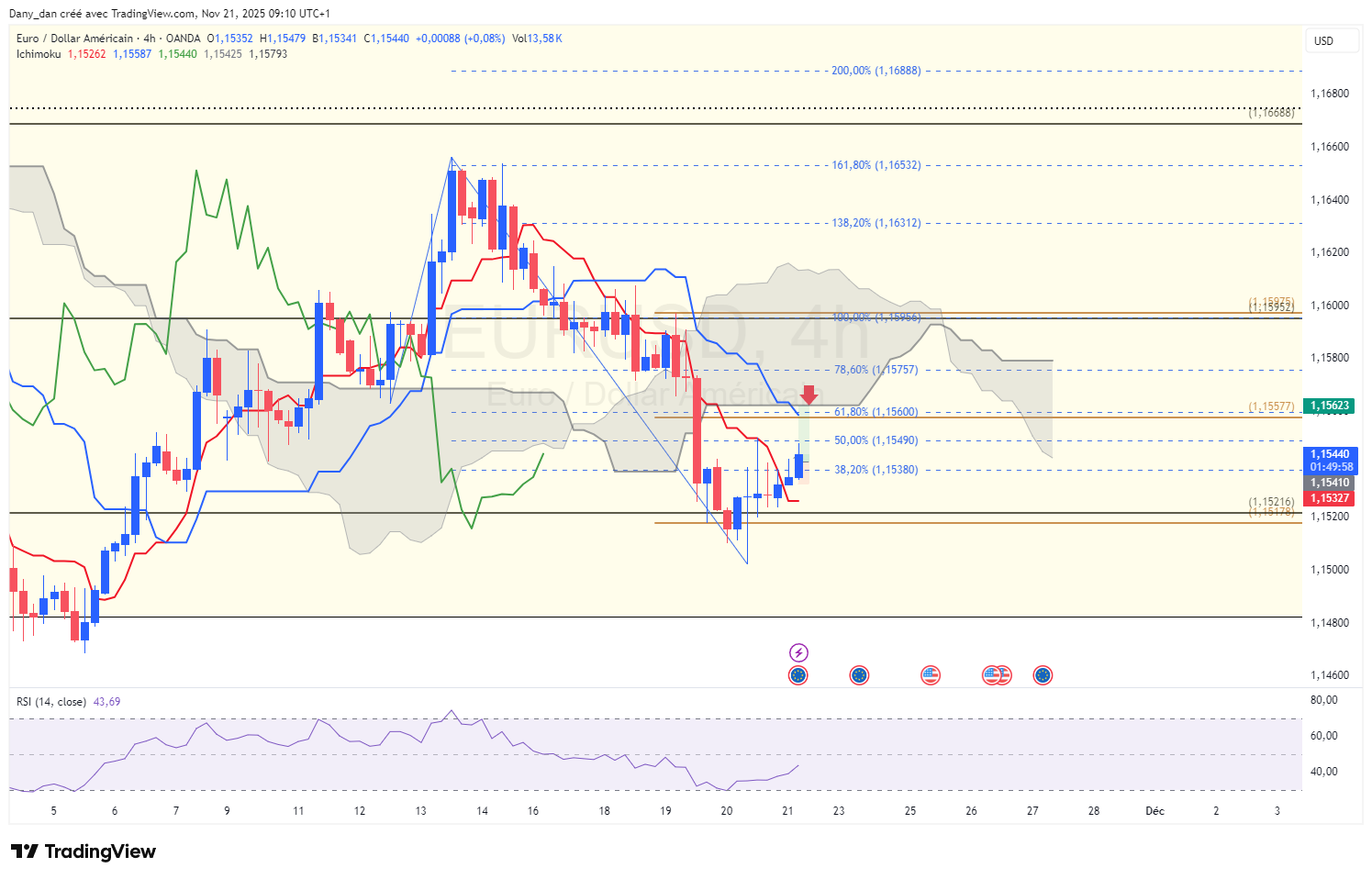1372x879 pixels.
Task: Click the blue Ichimoku value 1,15587
Action: [x=132, y=54]
